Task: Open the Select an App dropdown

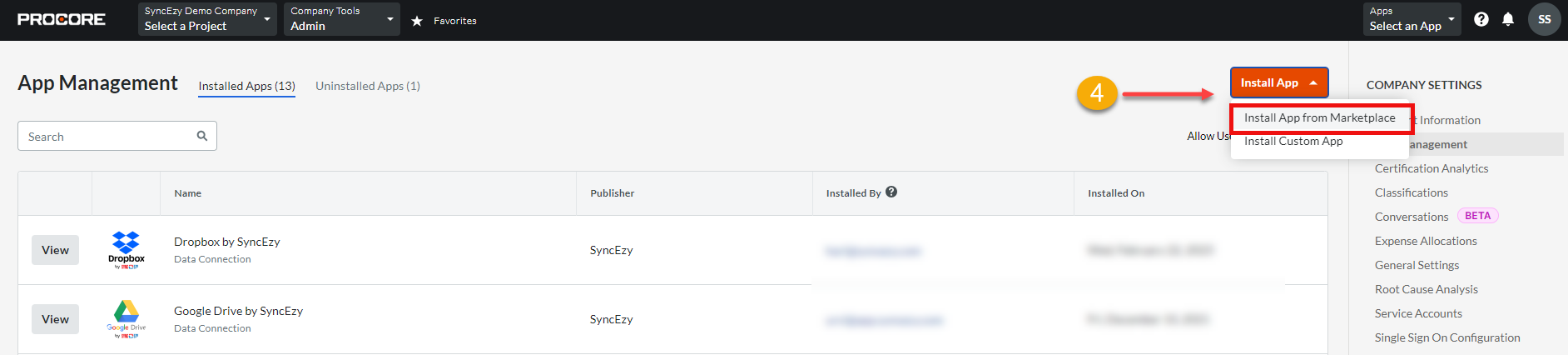Action: pyautogui.click(x=1412, y=19)
